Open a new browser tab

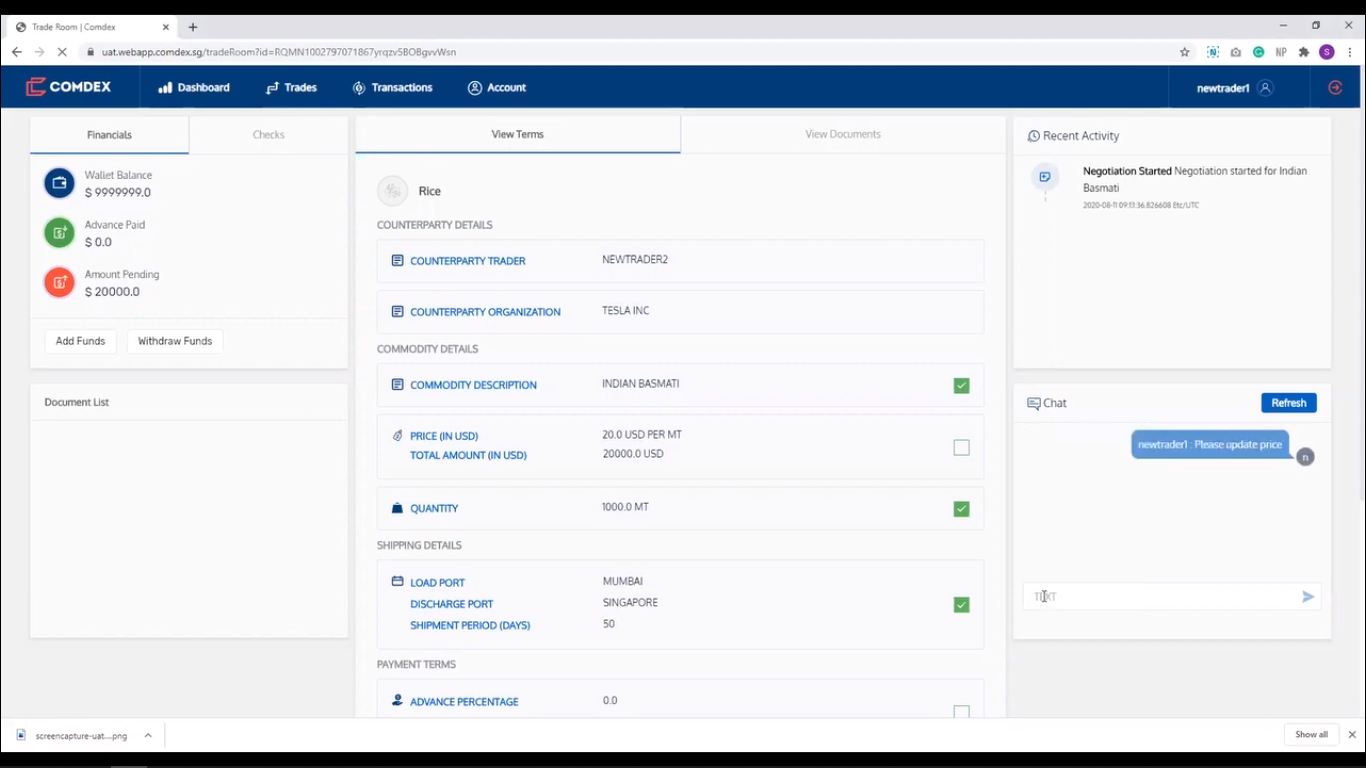pos(193,27)
